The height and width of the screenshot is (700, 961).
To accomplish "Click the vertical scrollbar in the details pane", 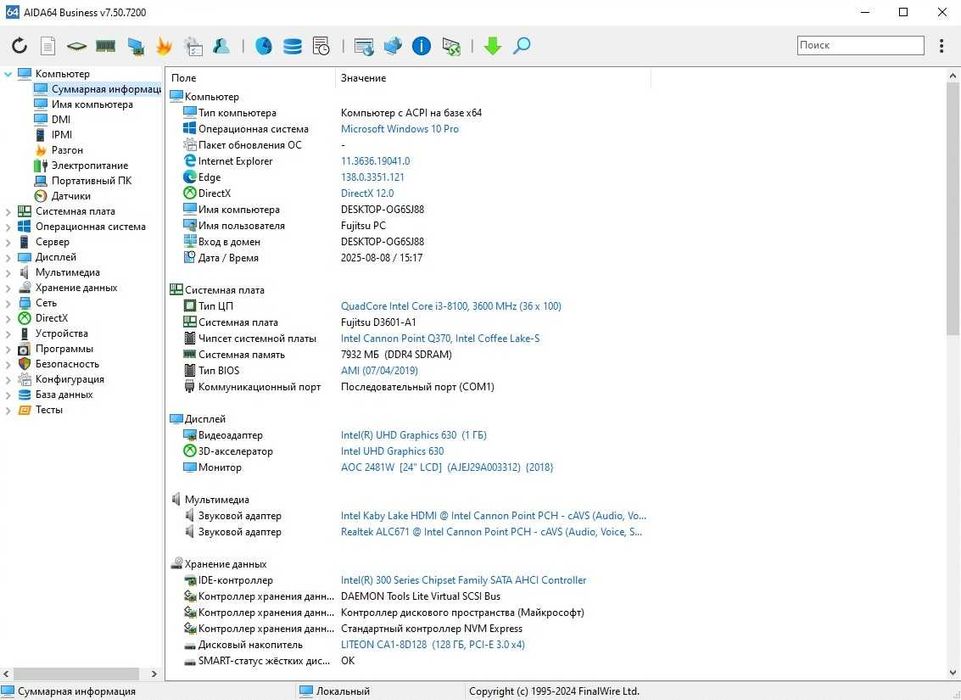I will pos(952,208).
